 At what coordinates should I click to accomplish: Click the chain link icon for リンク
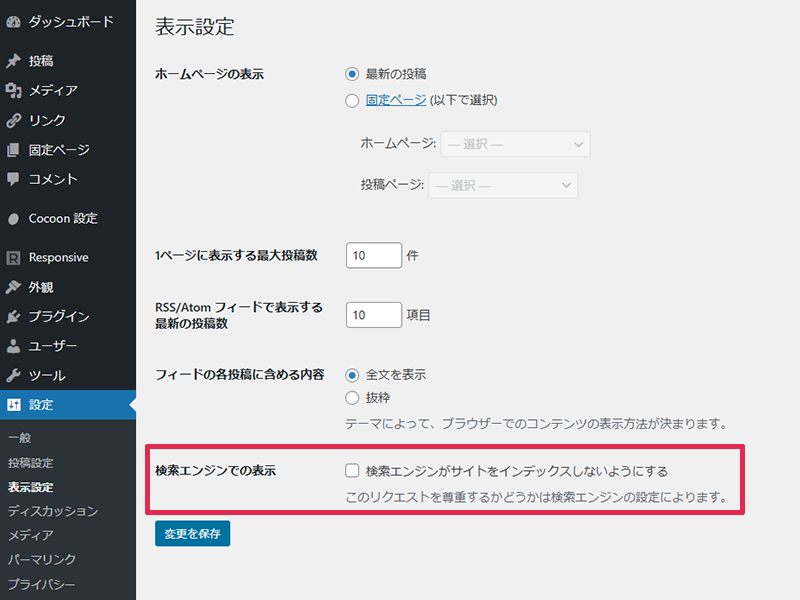click(x=14, y=120)
